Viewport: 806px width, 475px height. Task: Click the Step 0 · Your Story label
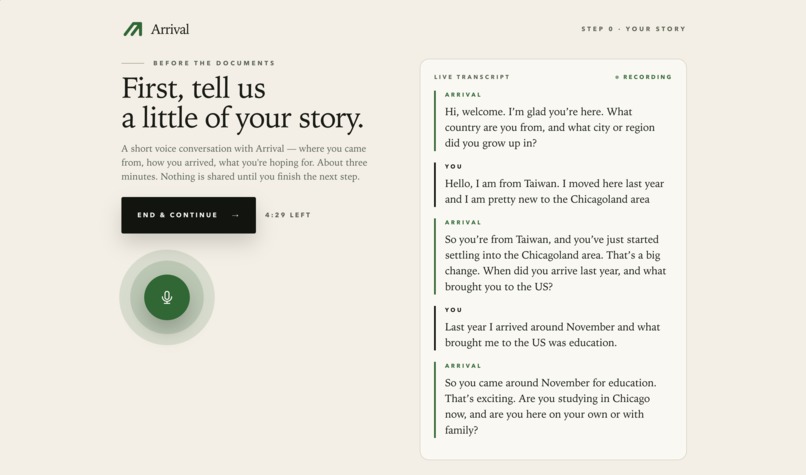633,29
